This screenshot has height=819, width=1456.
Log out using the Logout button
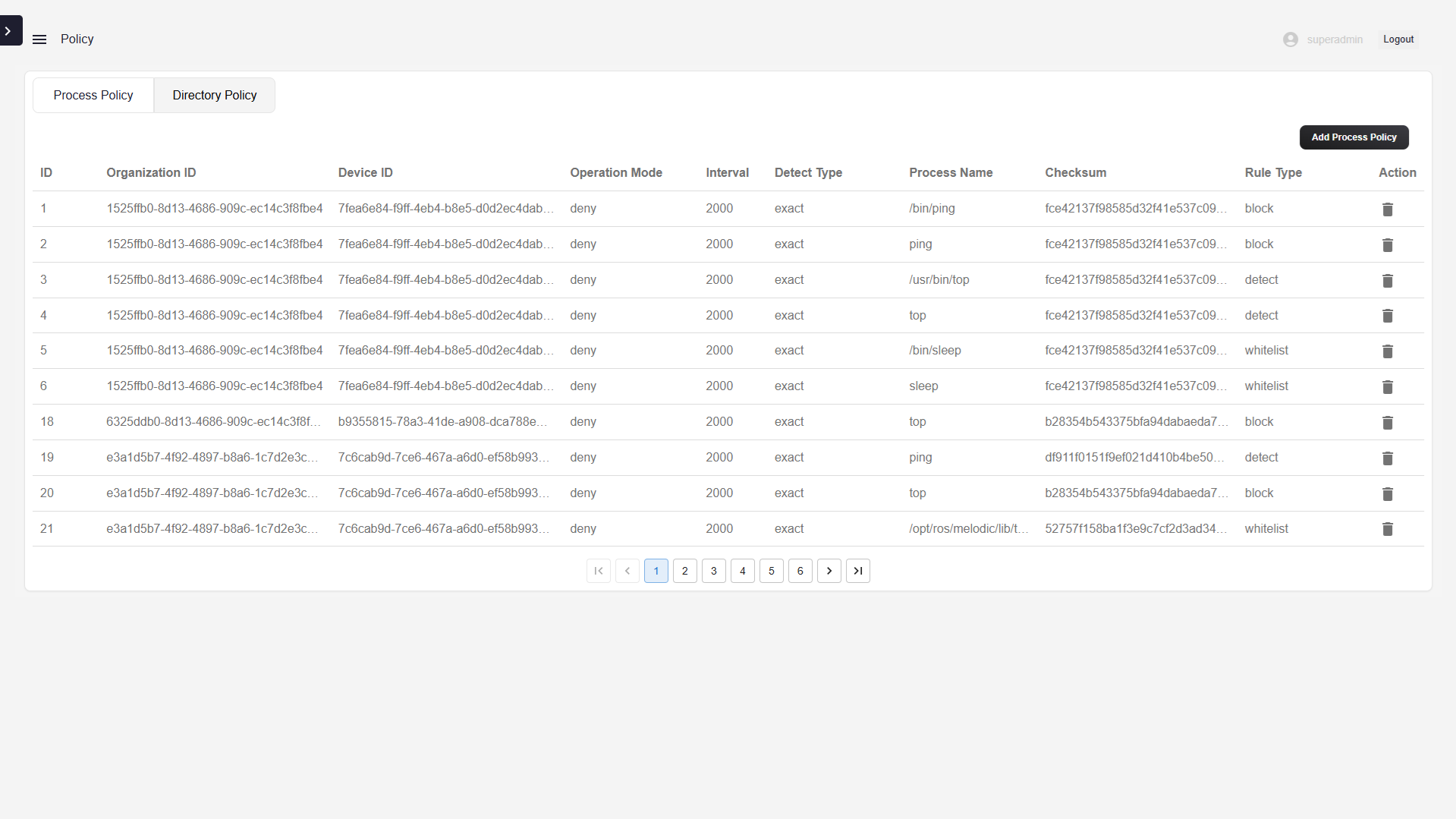pyautogui.click(x=1398, y=39)
